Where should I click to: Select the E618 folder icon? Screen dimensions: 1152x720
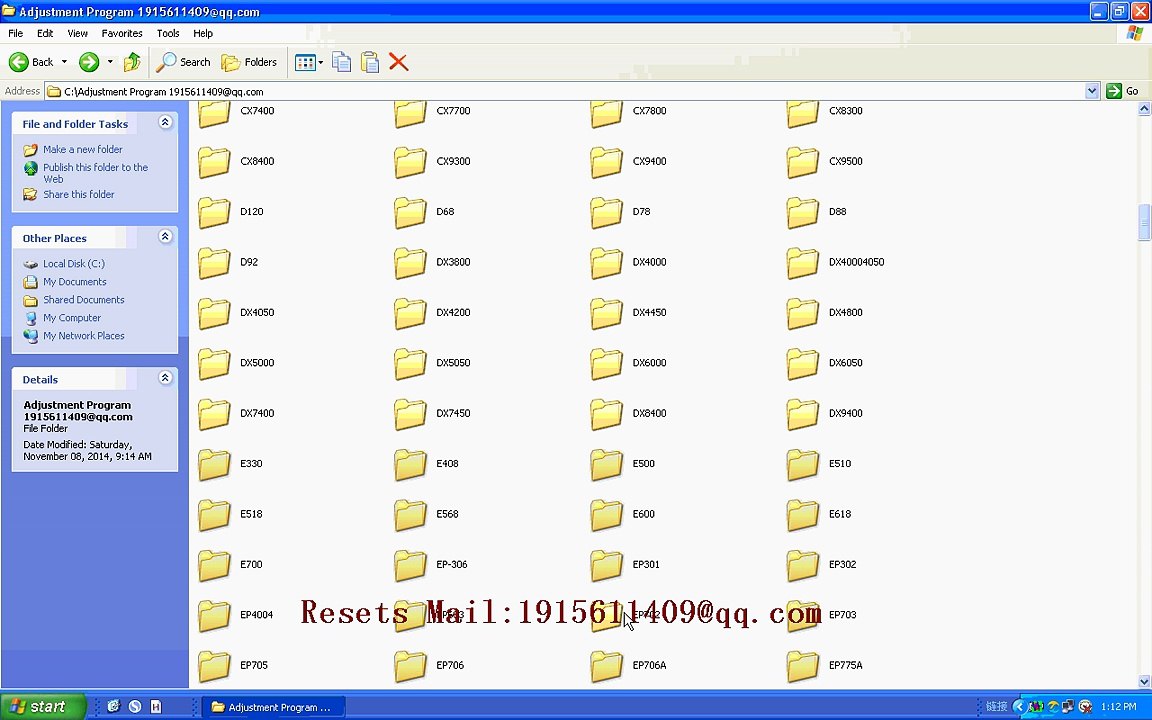point(803,515)
